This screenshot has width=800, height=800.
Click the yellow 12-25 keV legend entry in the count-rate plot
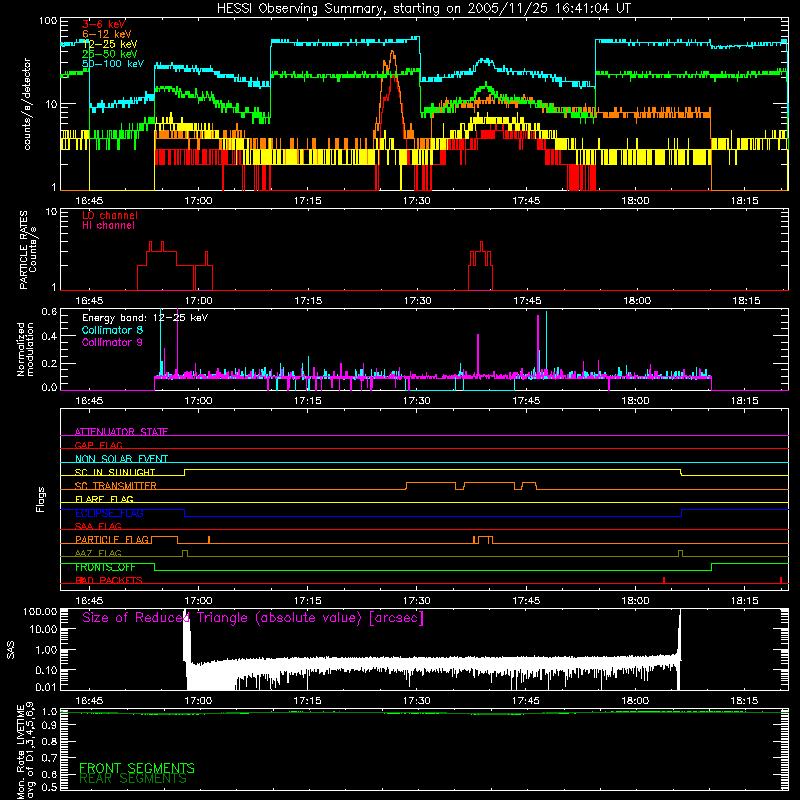110,44
